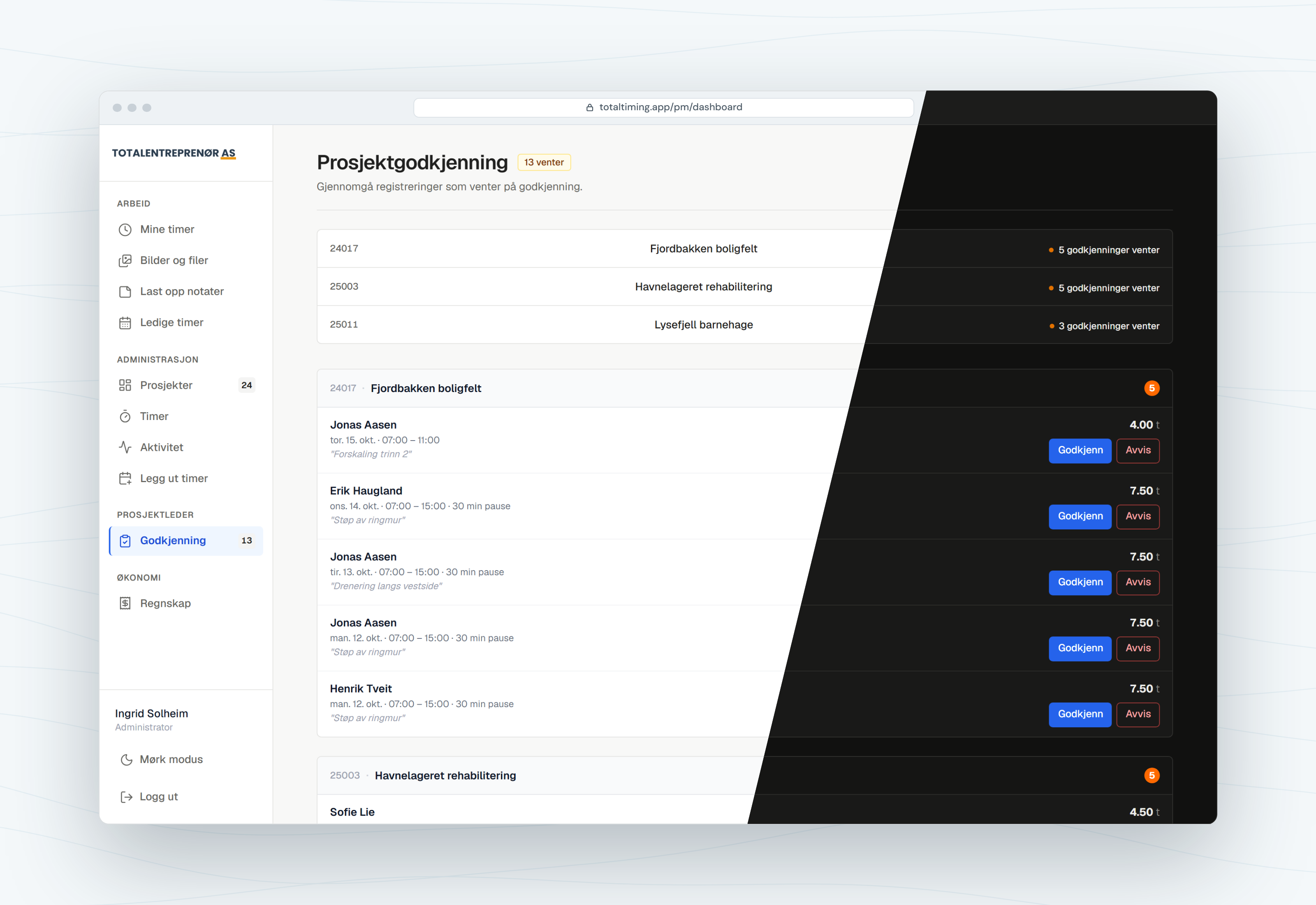Open Fjordbakken boligfelt summary row 24017
The height and width of the screenshot is (905, 1316).
[744, 249]
